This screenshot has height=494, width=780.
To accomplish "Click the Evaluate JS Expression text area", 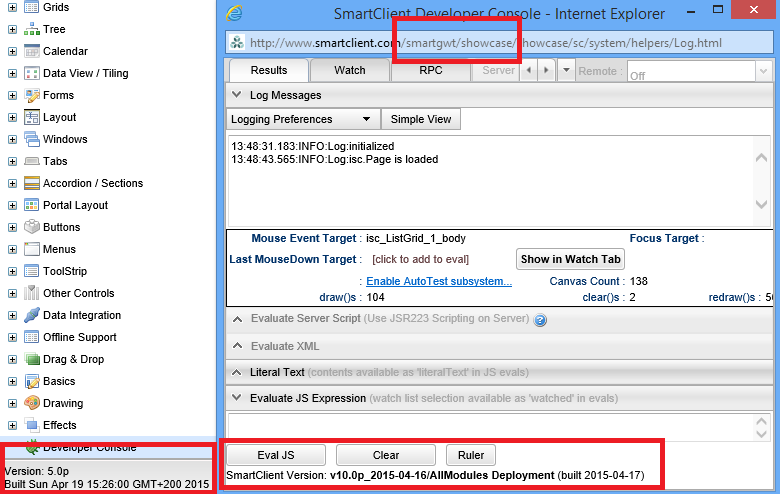I will click(x=490, y=422).
